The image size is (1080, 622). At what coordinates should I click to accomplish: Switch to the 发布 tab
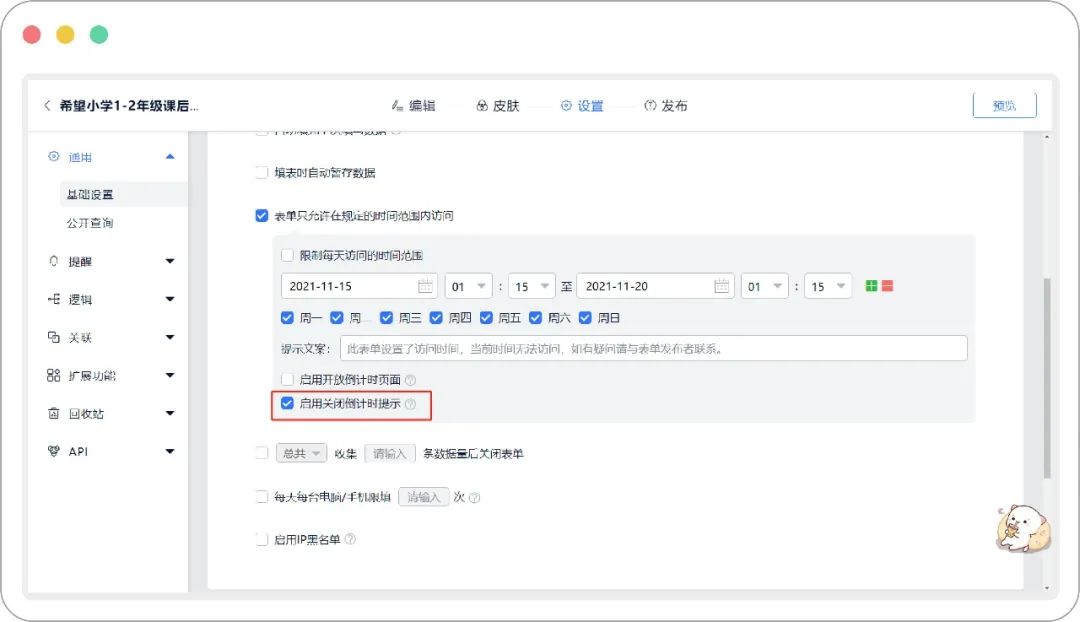666,105
